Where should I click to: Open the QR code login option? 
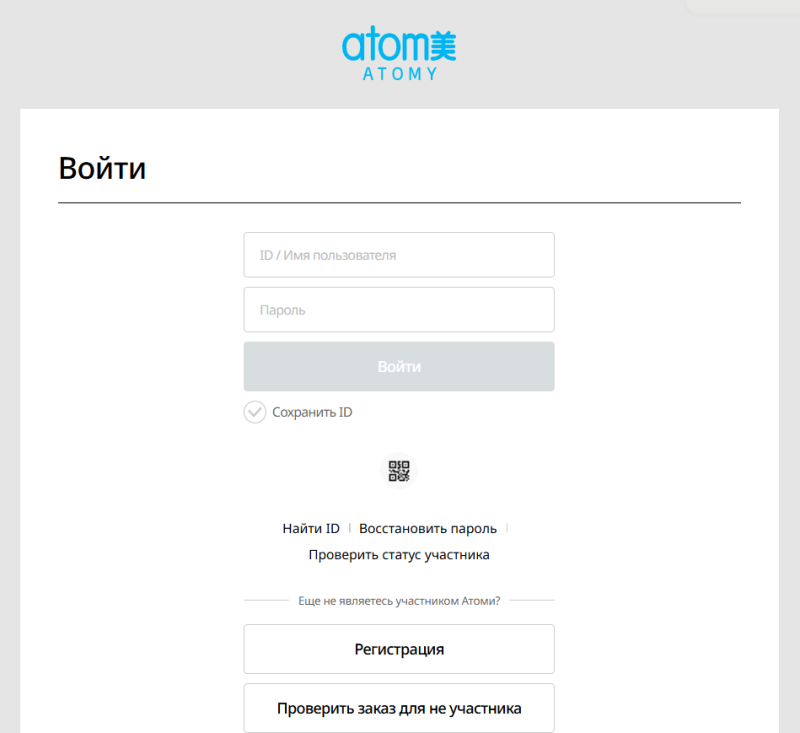pyautogui.click(x=399, y=471)
